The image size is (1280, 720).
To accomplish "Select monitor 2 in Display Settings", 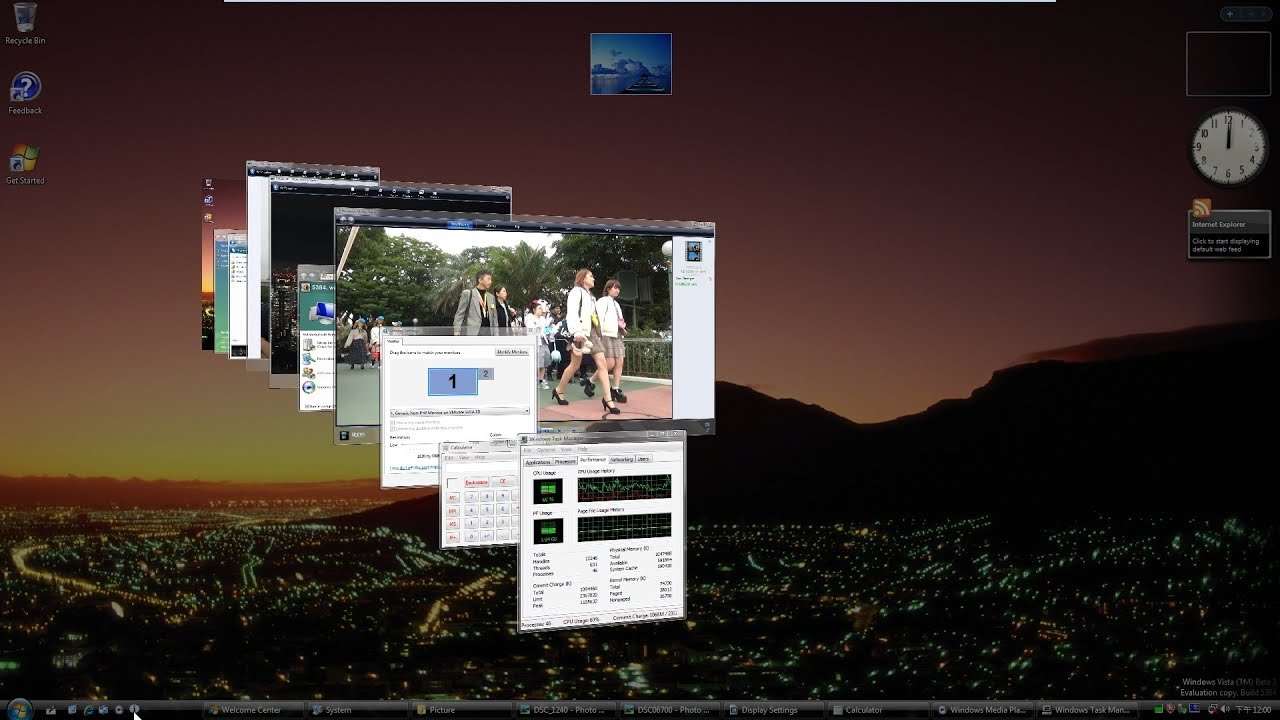I will click(x=486, y=373).
